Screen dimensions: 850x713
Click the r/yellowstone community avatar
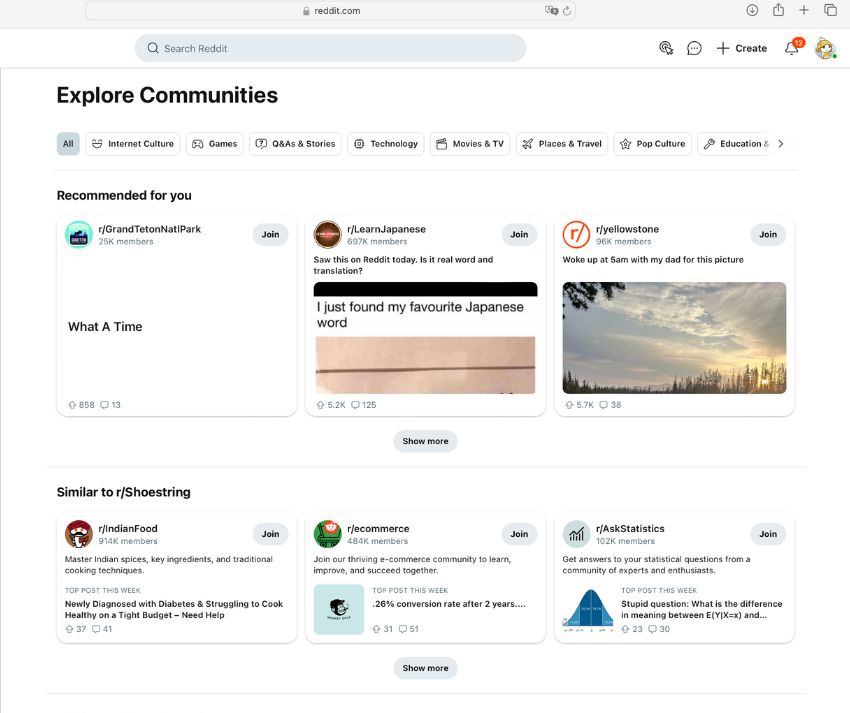click(576, 235)
